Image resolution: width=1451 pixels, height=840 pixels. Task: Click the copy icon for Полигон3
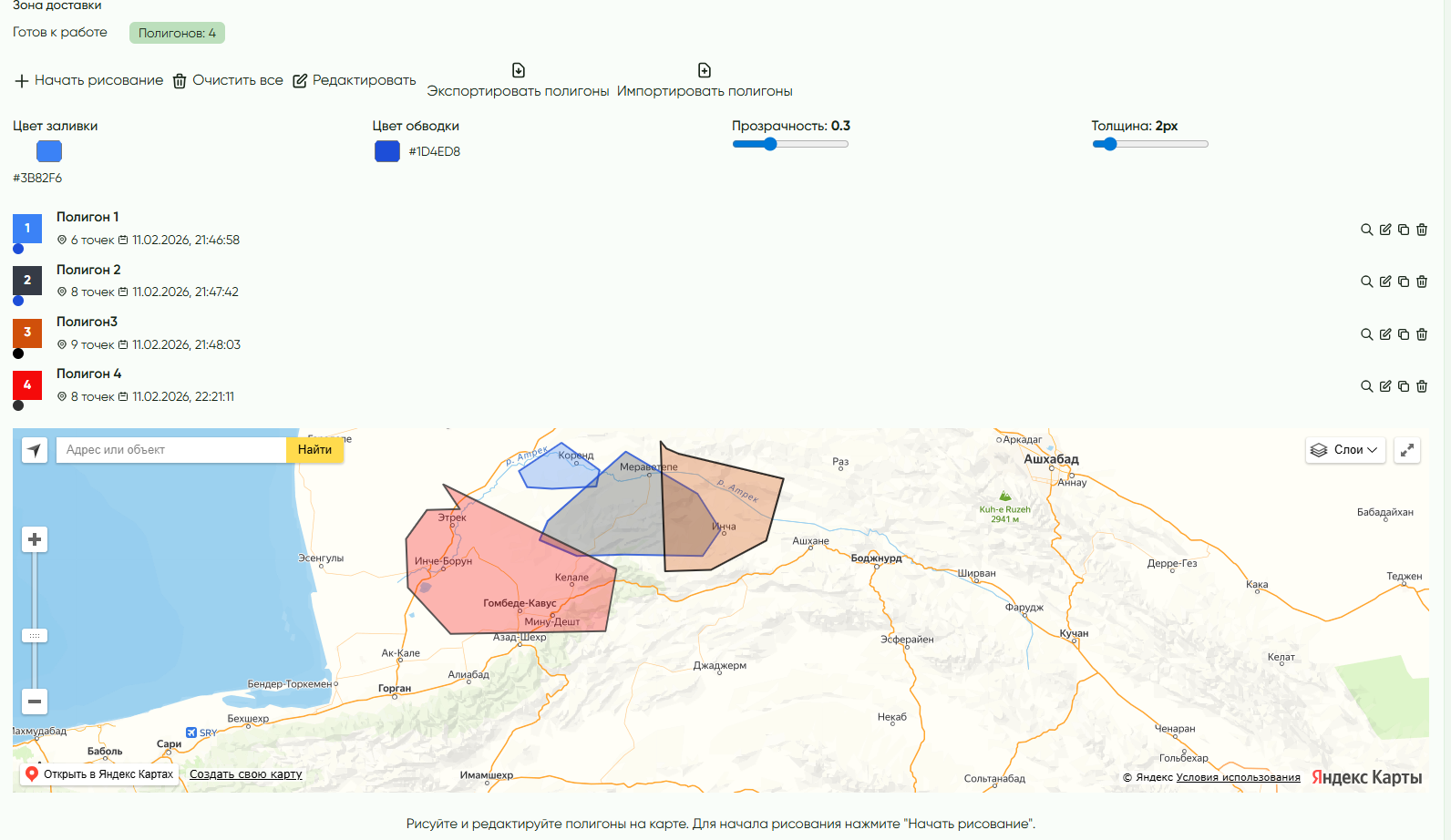[x=1404, y=334]
